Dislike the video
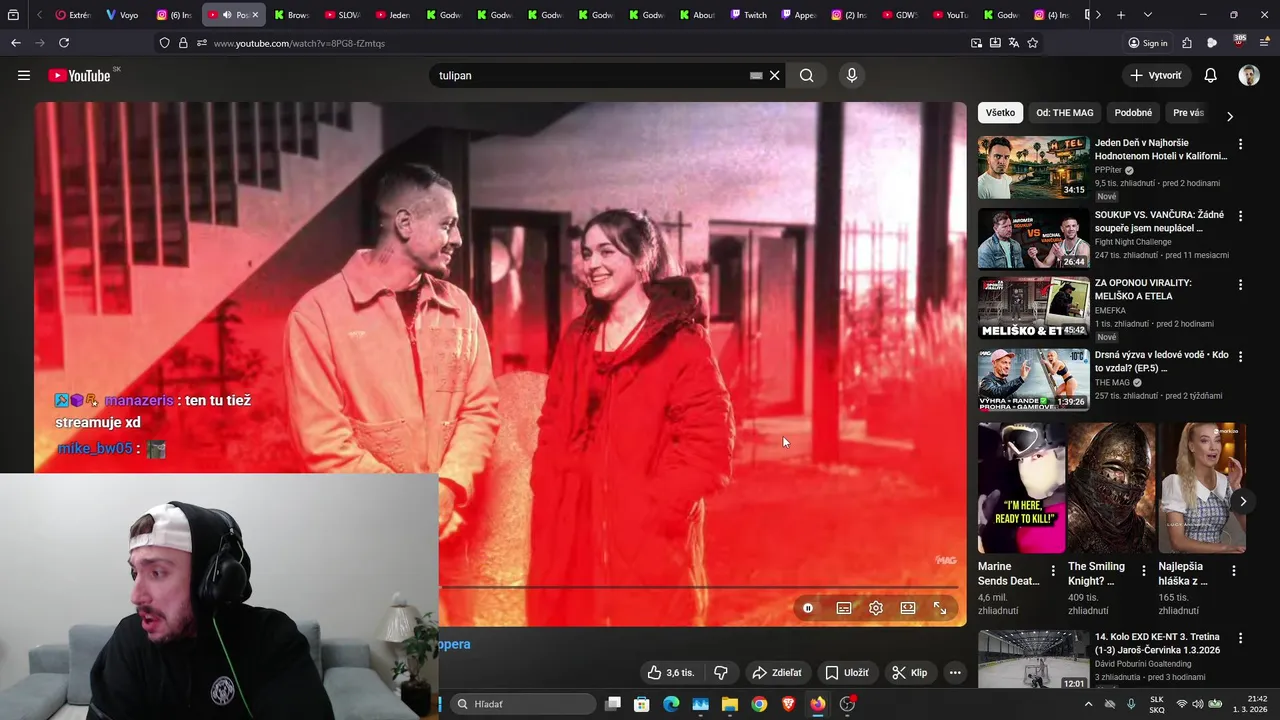This screenshot has width=1280, height=720. pyautogui.click(x=720, y=673)
